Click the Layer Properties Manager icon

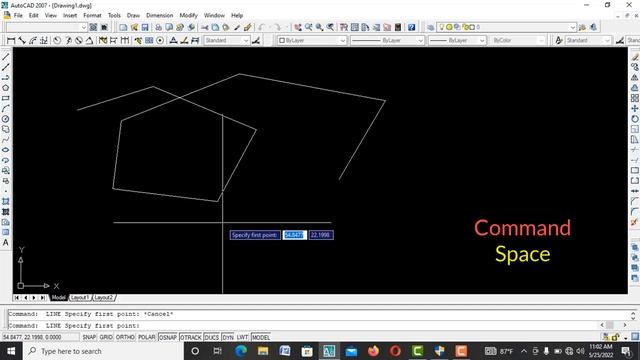click(x=431, y=27)
